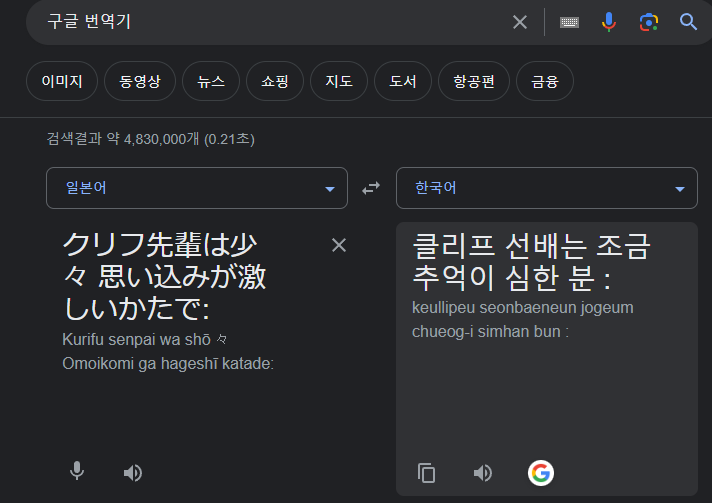Listen to the Korean translation
The width and height of the screenshot is (712, 503).
click(x=482, y=473)
